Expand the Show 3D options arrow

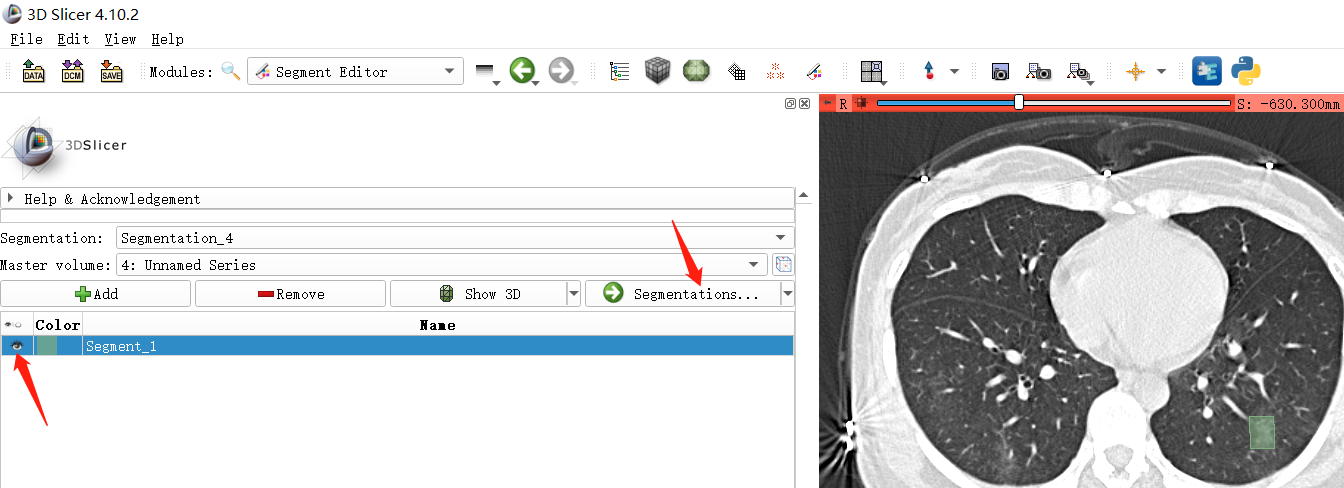pos(574,294)
